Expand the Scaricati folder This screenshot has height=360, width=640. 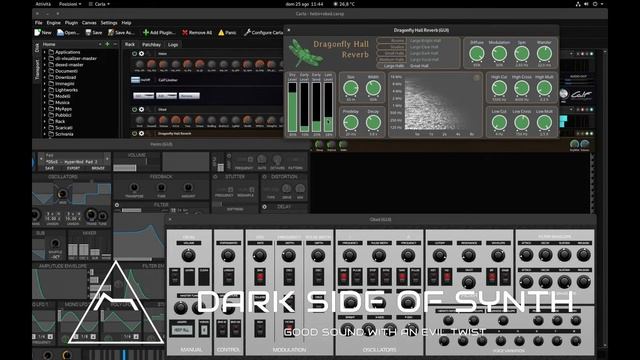click(45, 128)
